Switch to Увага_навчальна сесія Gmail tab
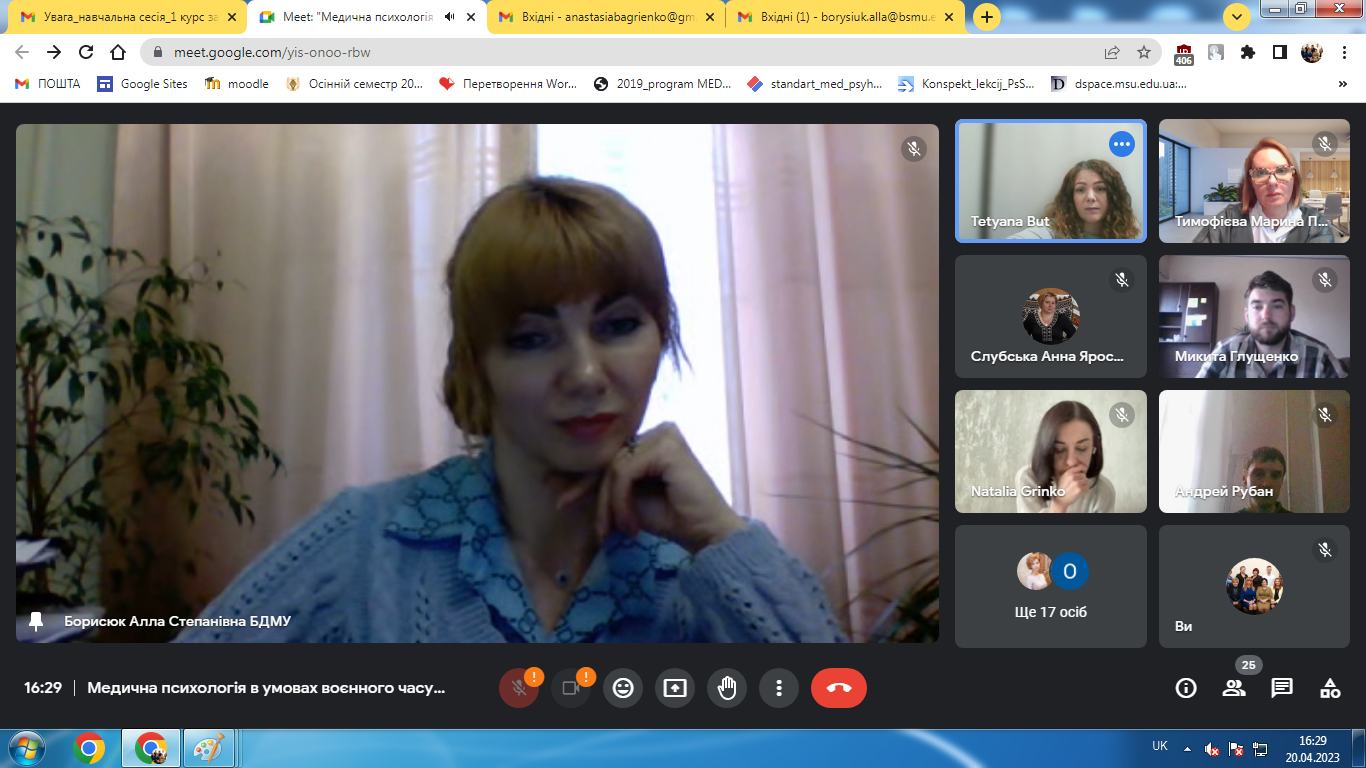The width and height of the screenshot is (1366, 768). (120, 17)
